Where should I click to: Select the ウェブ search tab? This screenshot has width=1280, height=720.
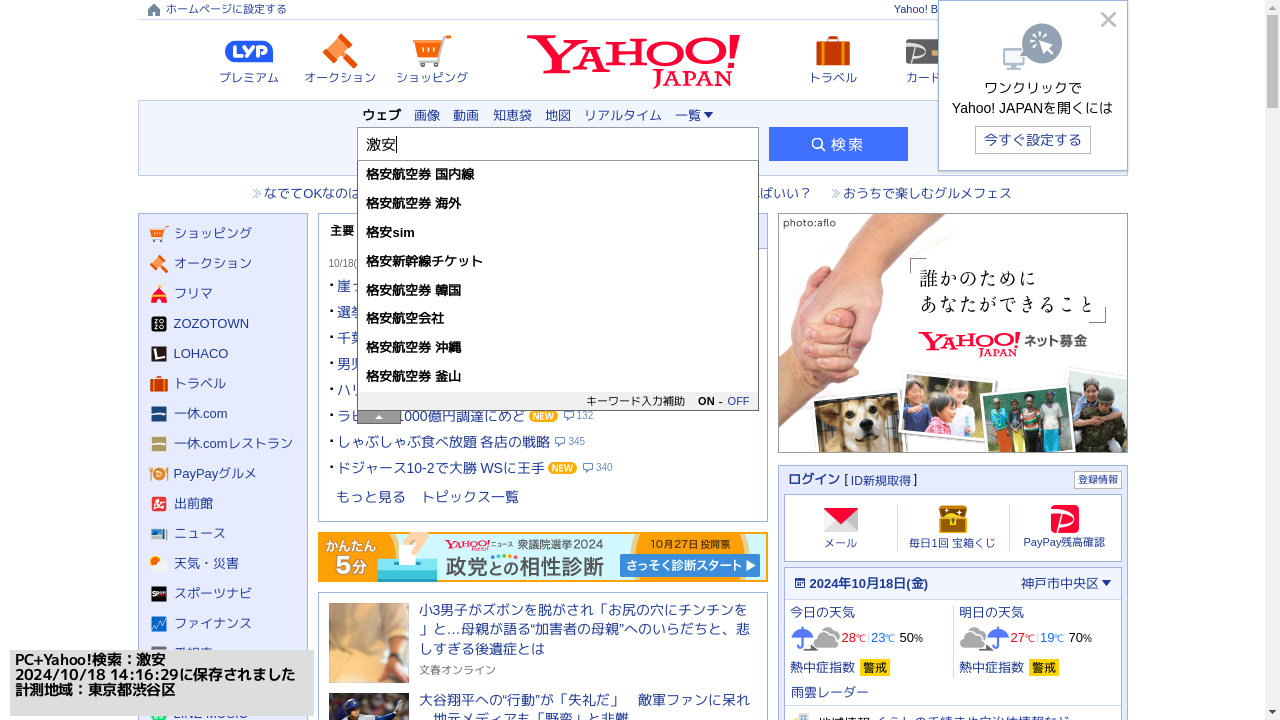(x=381, y=115)
